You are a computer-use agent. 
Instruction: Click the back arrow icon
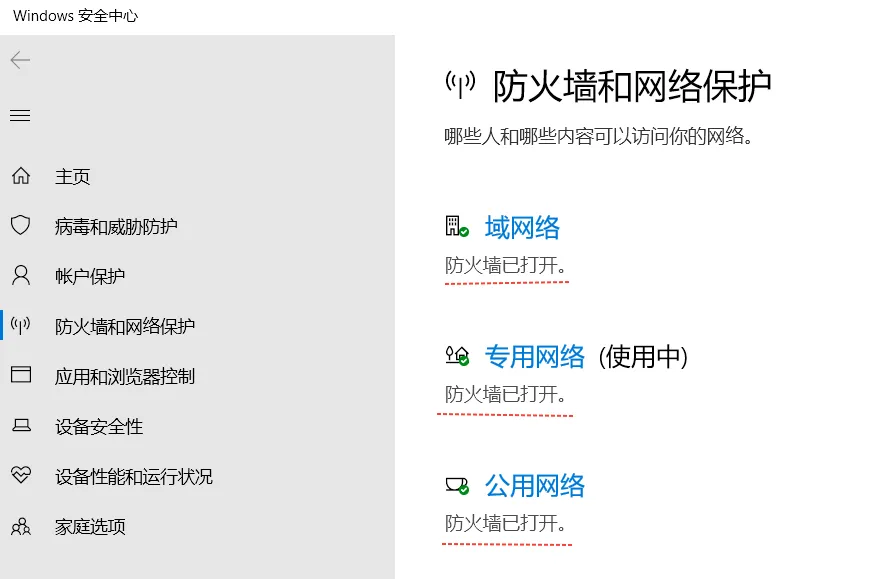(20, 60)
